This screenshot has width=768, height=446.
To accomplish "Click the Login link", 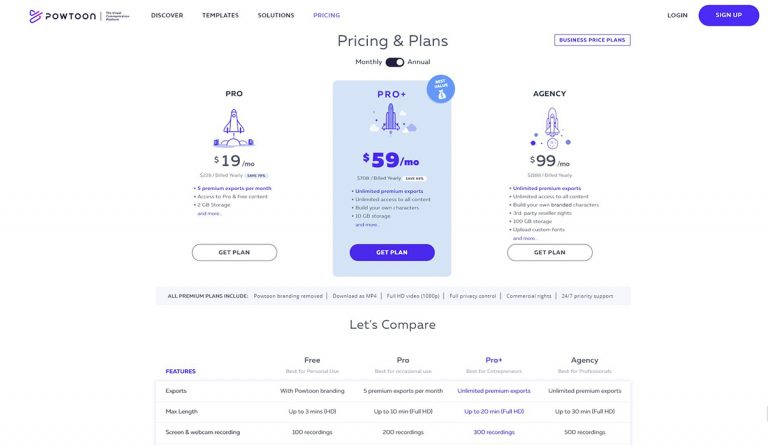I will click(x=677, y=16).
